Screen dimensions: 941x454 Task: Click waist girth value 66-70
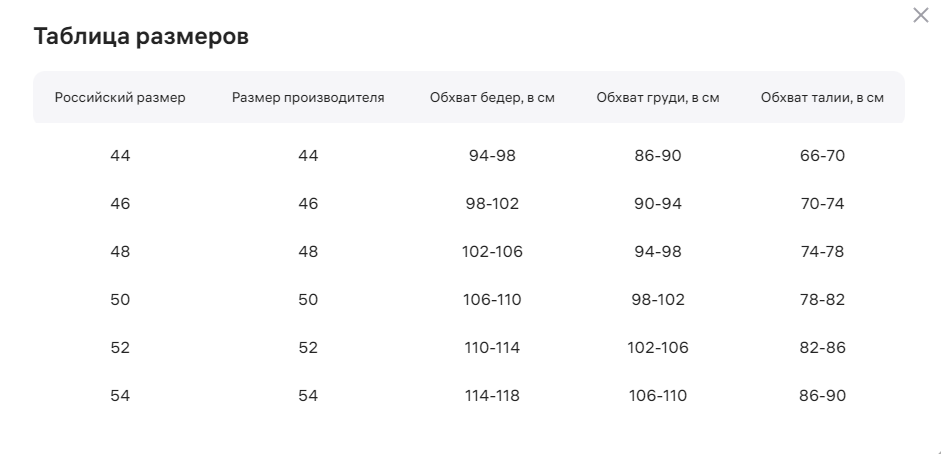[822, 156]
